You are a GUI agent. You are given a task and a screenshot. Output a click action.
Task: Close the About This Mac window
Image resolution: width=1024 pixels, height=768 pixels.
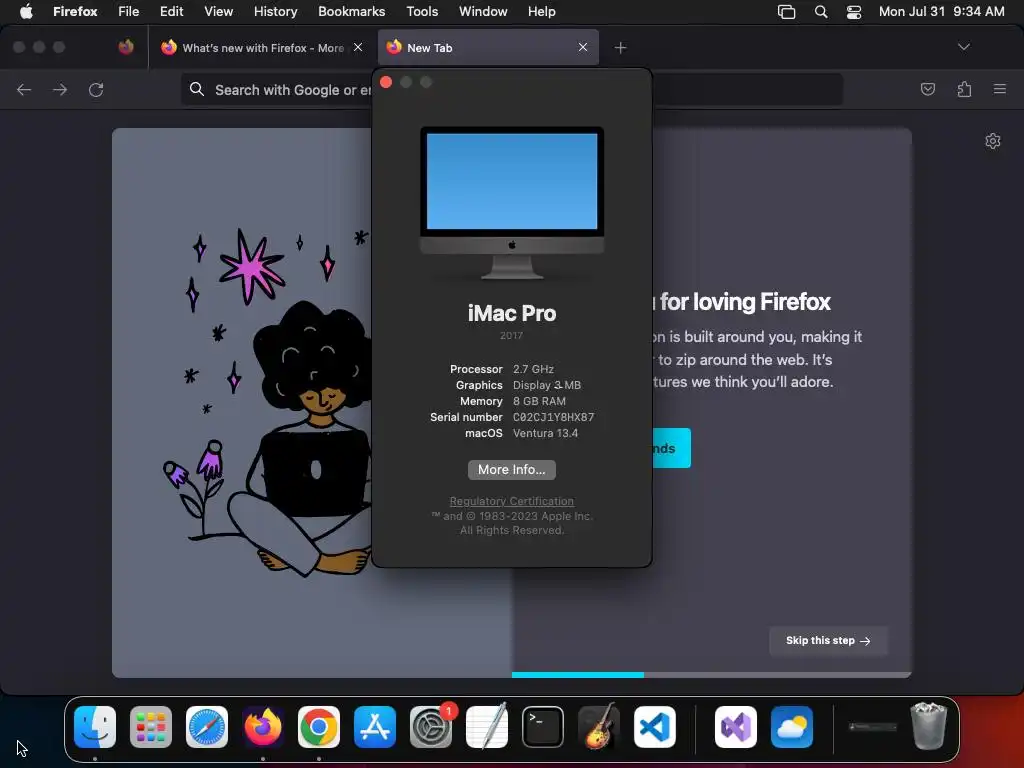[x=386, y=82]
